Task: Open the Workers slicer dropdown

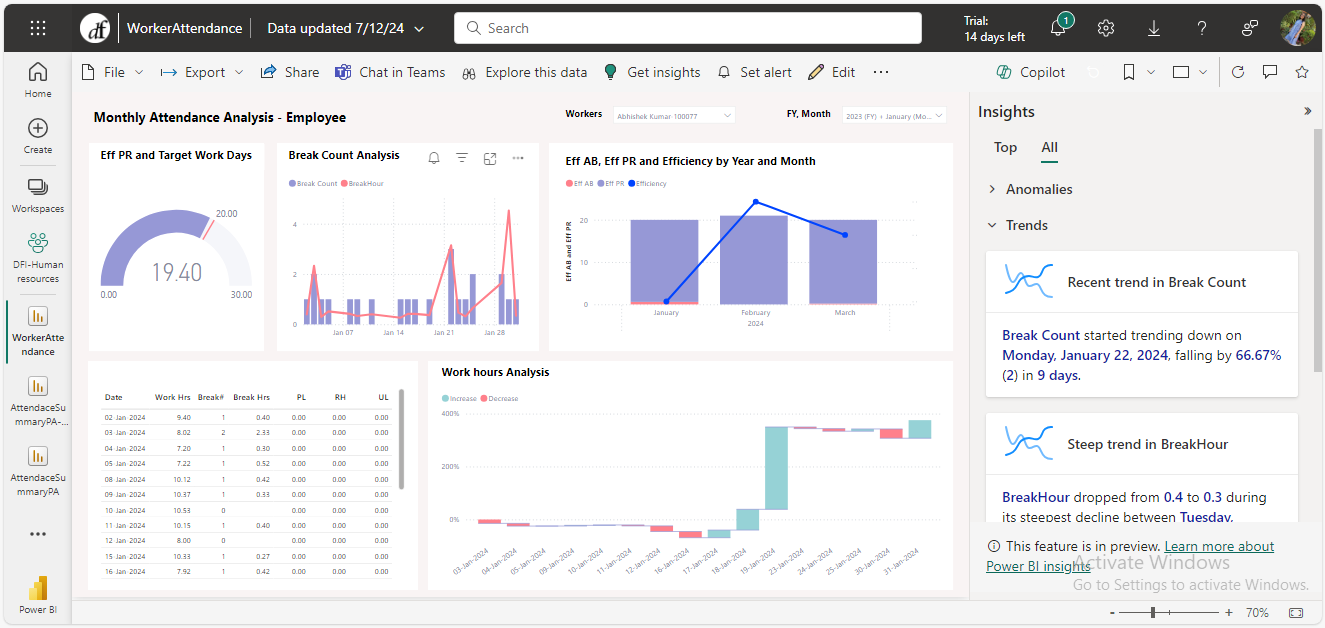Action: (726, 114)
